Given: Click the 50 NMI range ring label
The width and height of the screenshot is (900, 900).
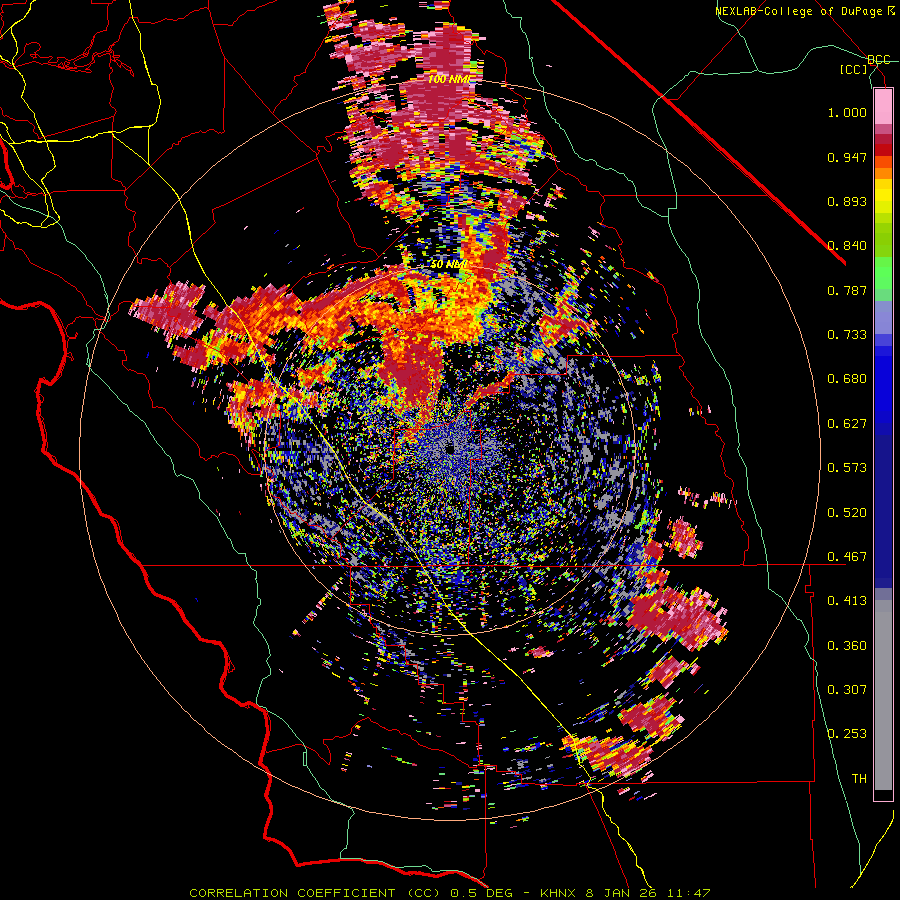Looking at the screenshot, I should tap(449, 265).
